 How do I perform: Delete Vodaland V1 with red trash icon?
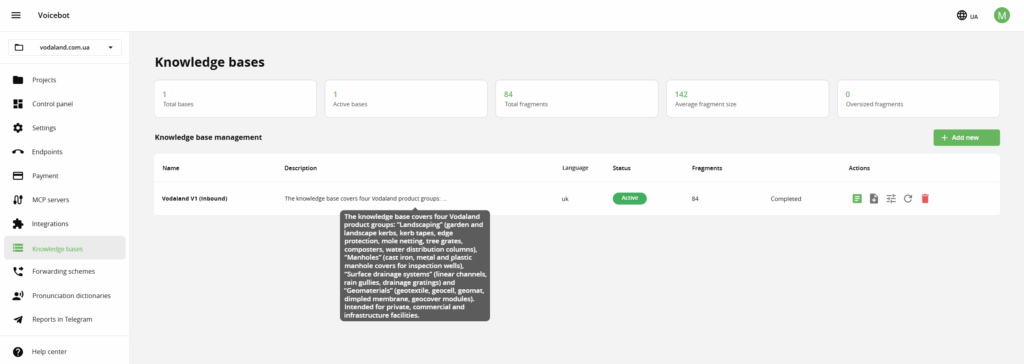point(925,199)
